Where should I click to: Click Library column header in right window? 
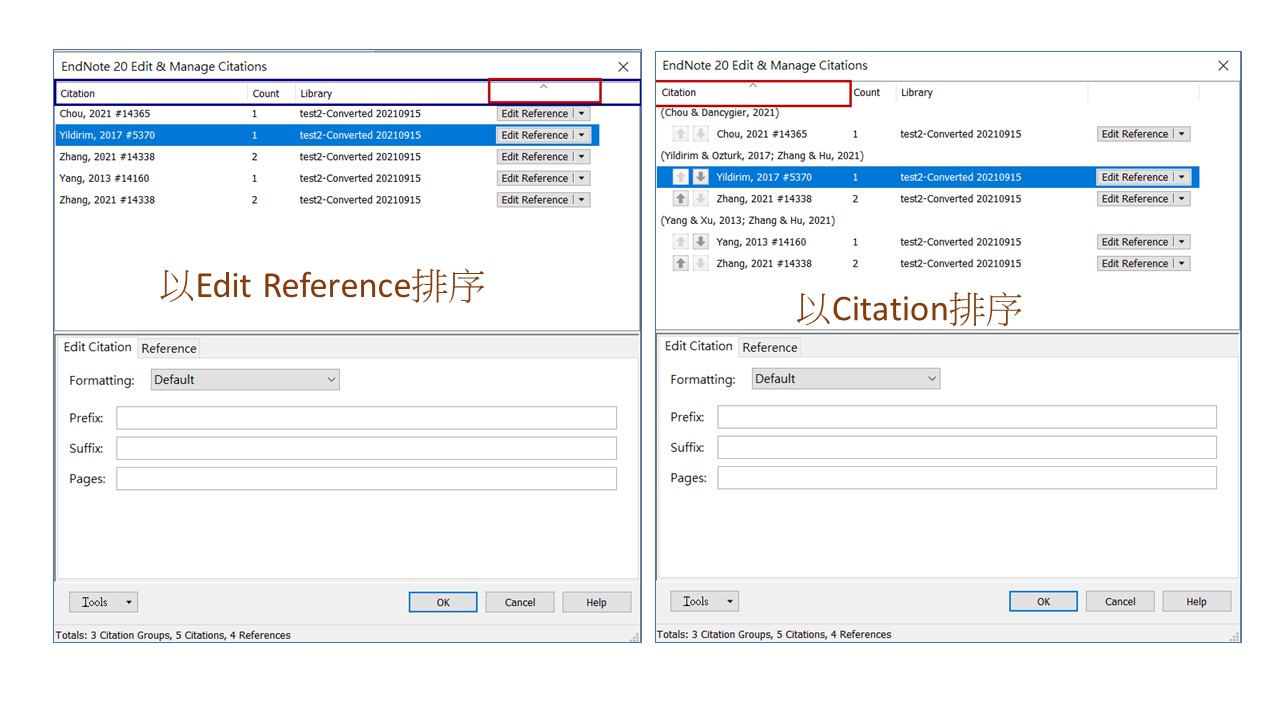tap(992, 92)
